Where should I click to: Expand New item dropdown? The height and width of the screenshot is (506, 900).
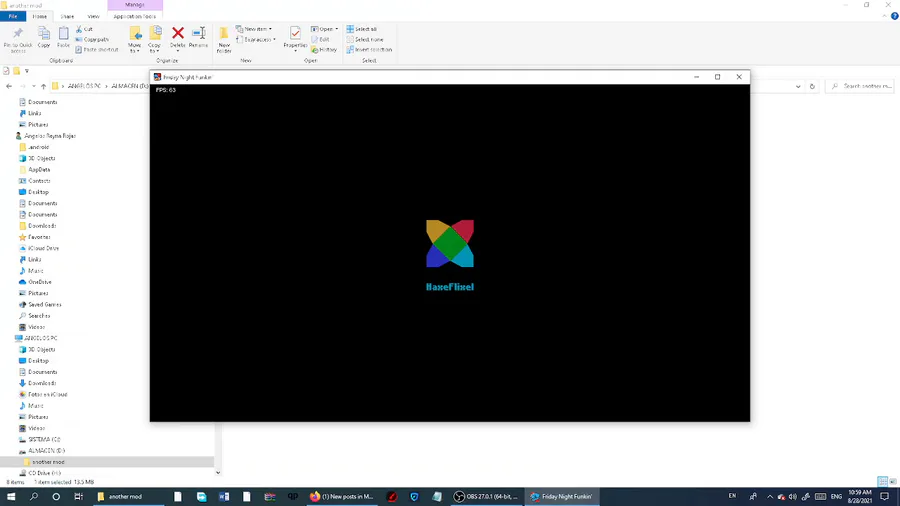254,29
